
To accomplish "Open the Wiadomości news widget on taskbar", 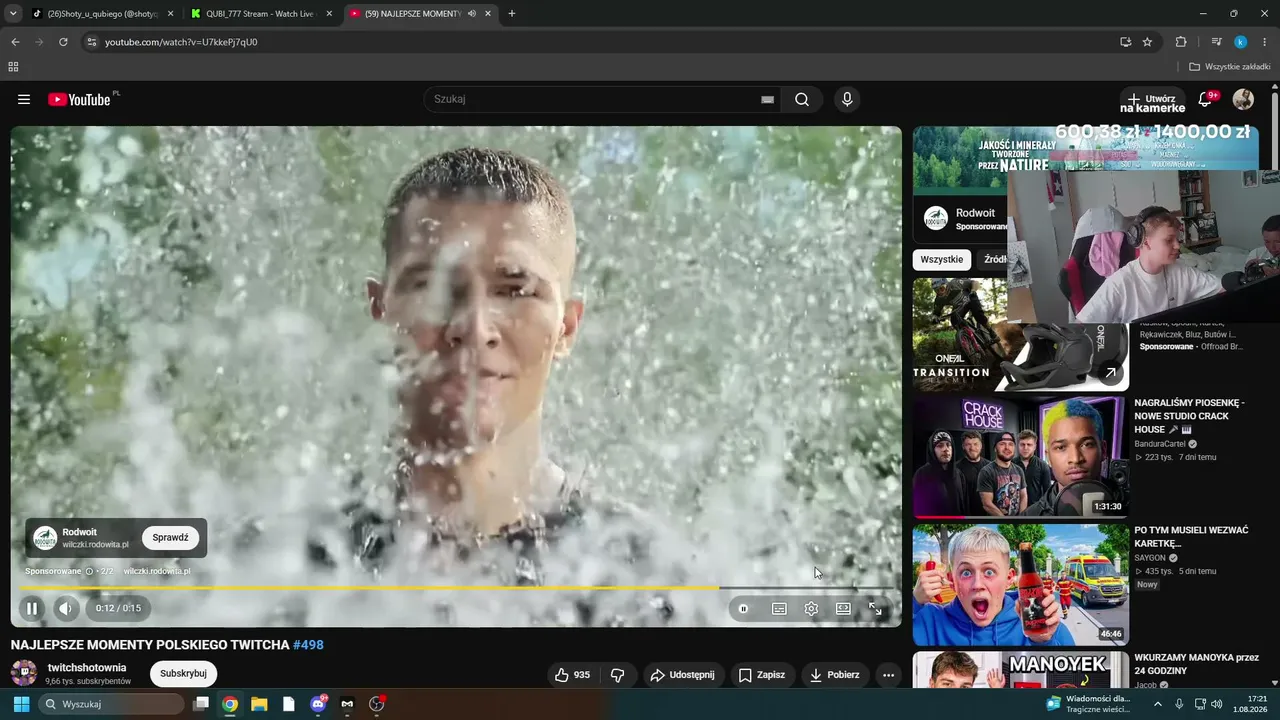I will tap(1088, 704).
